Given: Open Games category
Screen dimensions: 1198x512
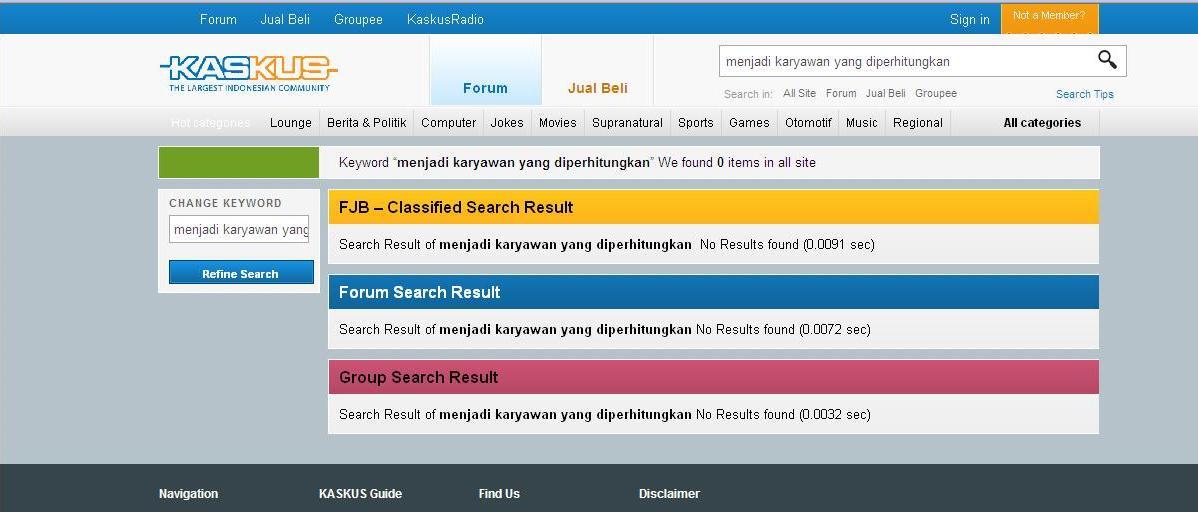Looking at the screenshot, I should 749,122.
